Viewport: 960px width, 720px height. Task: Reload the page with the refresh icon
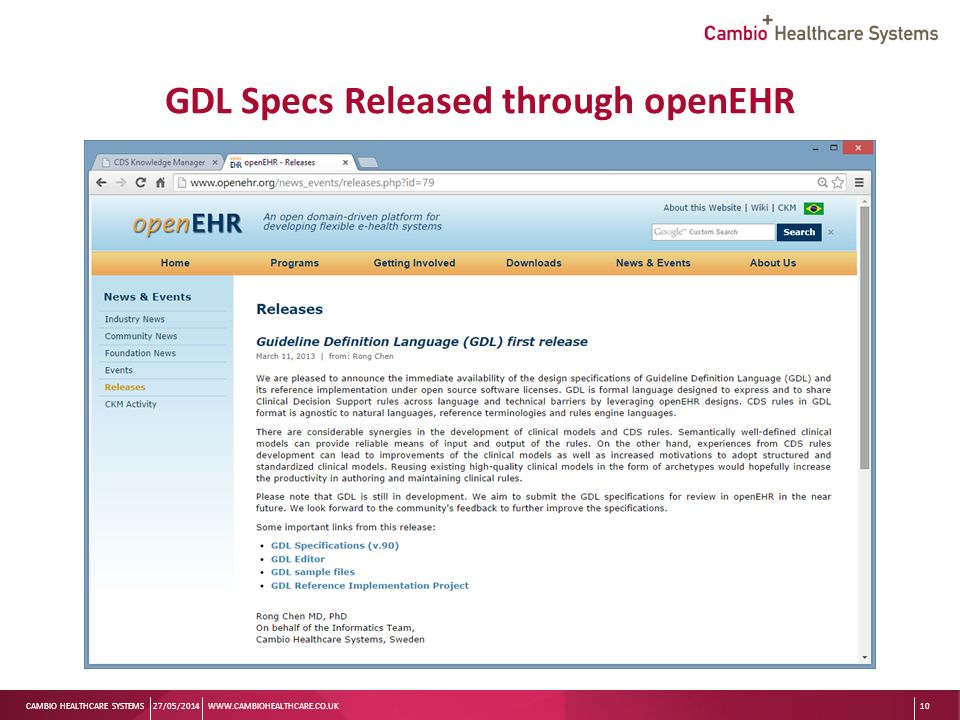(x=141, y=182)
